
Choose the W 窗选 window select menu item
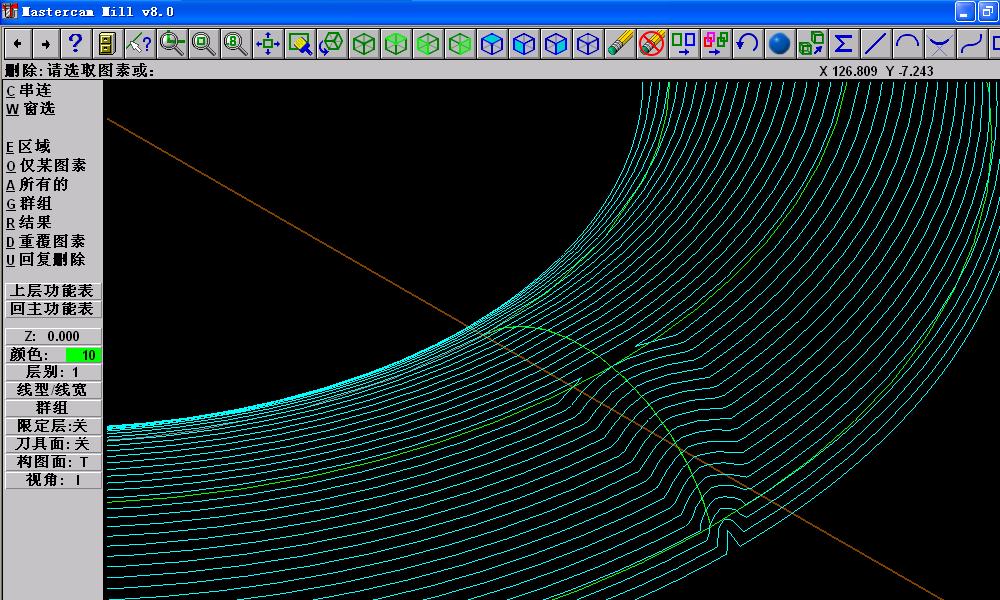pyautogui.click(x=31, y=109)
